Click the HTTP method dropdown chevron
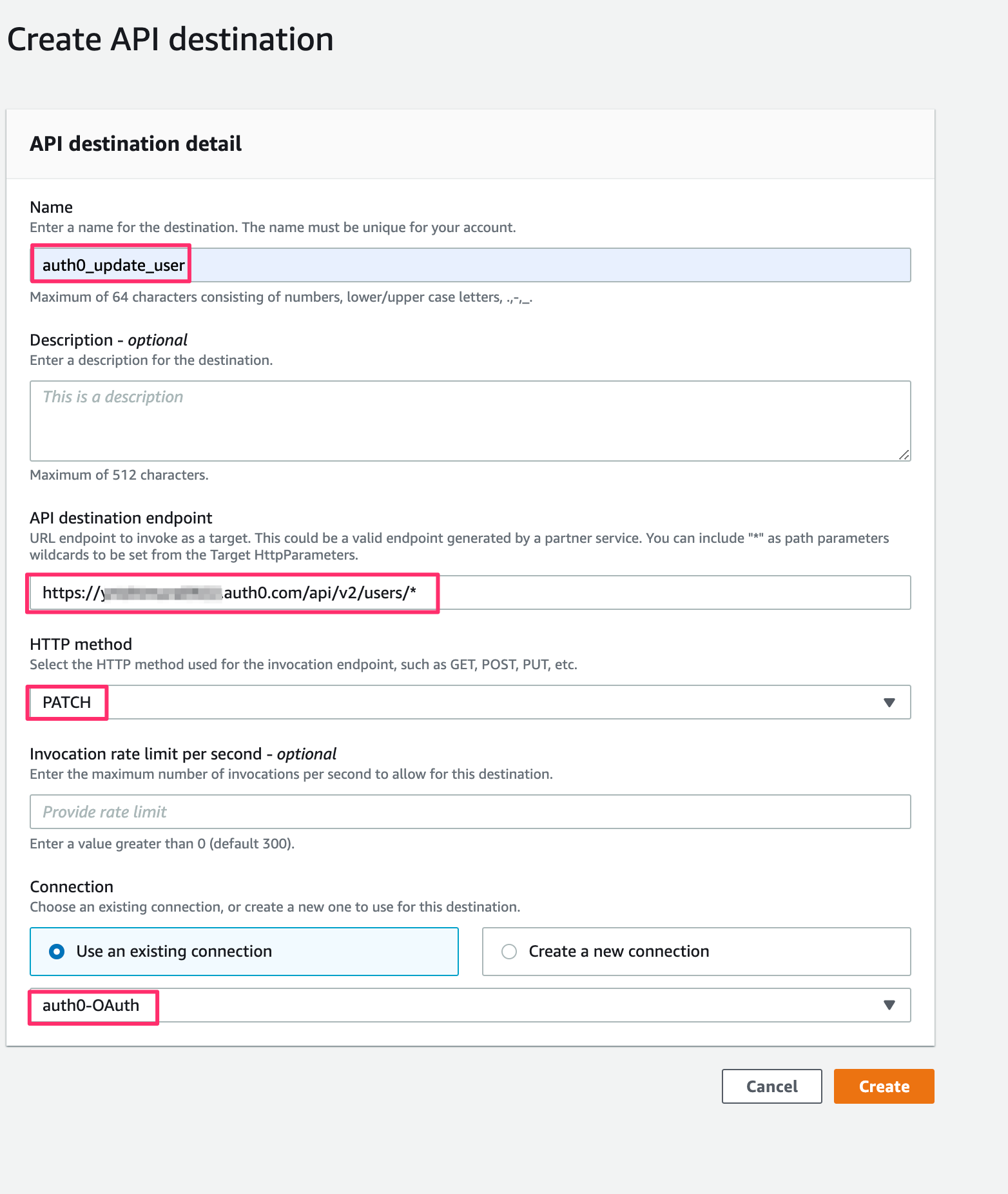The height and width of the screenshot is (1194, 1008). pos(889,702)
